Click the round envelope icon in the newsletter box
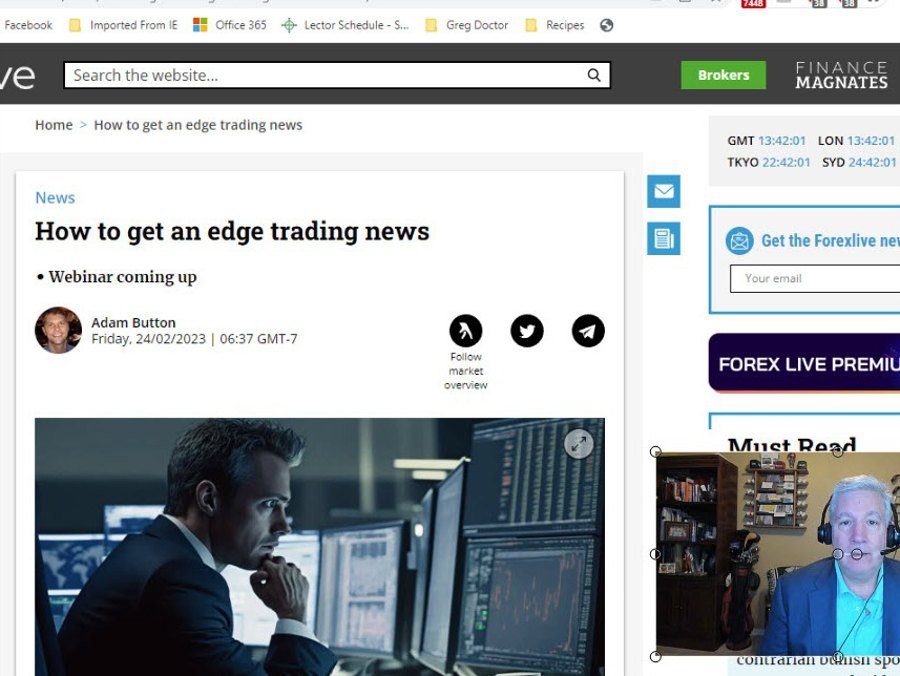900x676 pixels. 740,241
